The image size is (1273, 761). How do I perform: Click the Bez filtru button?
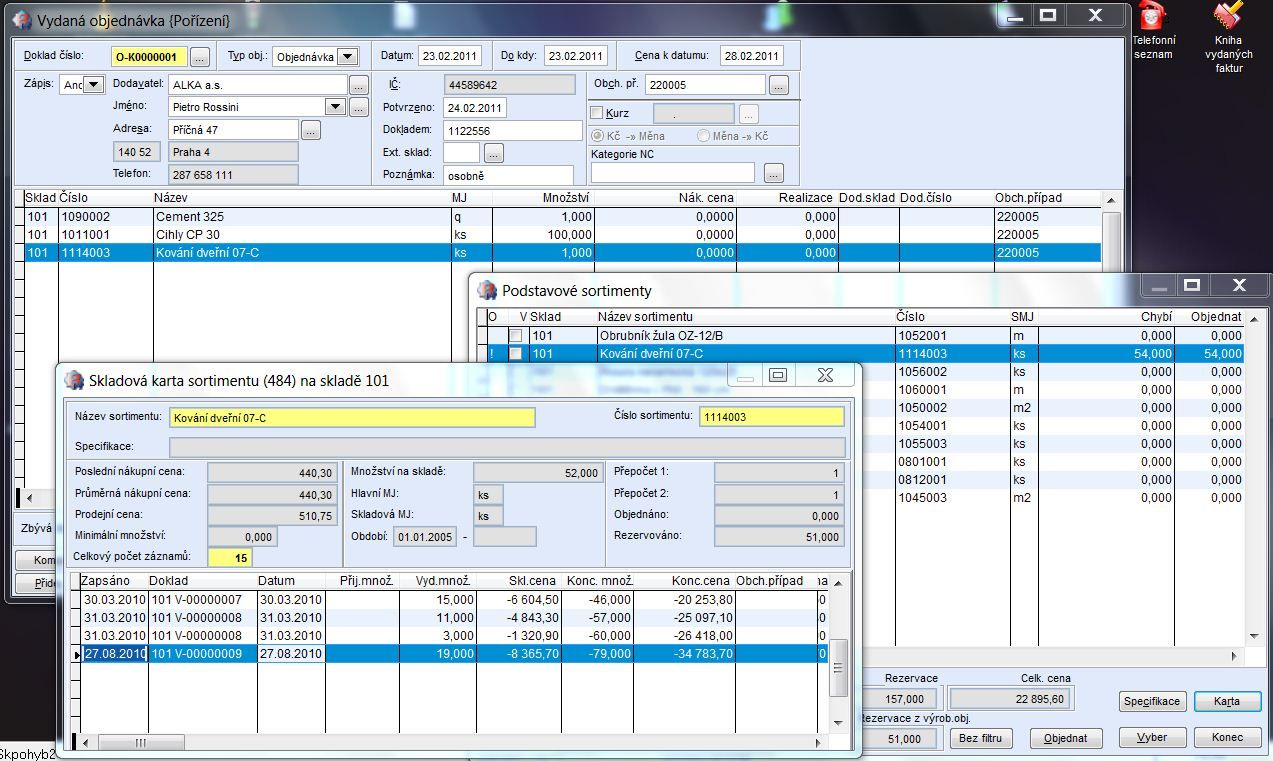980,738
